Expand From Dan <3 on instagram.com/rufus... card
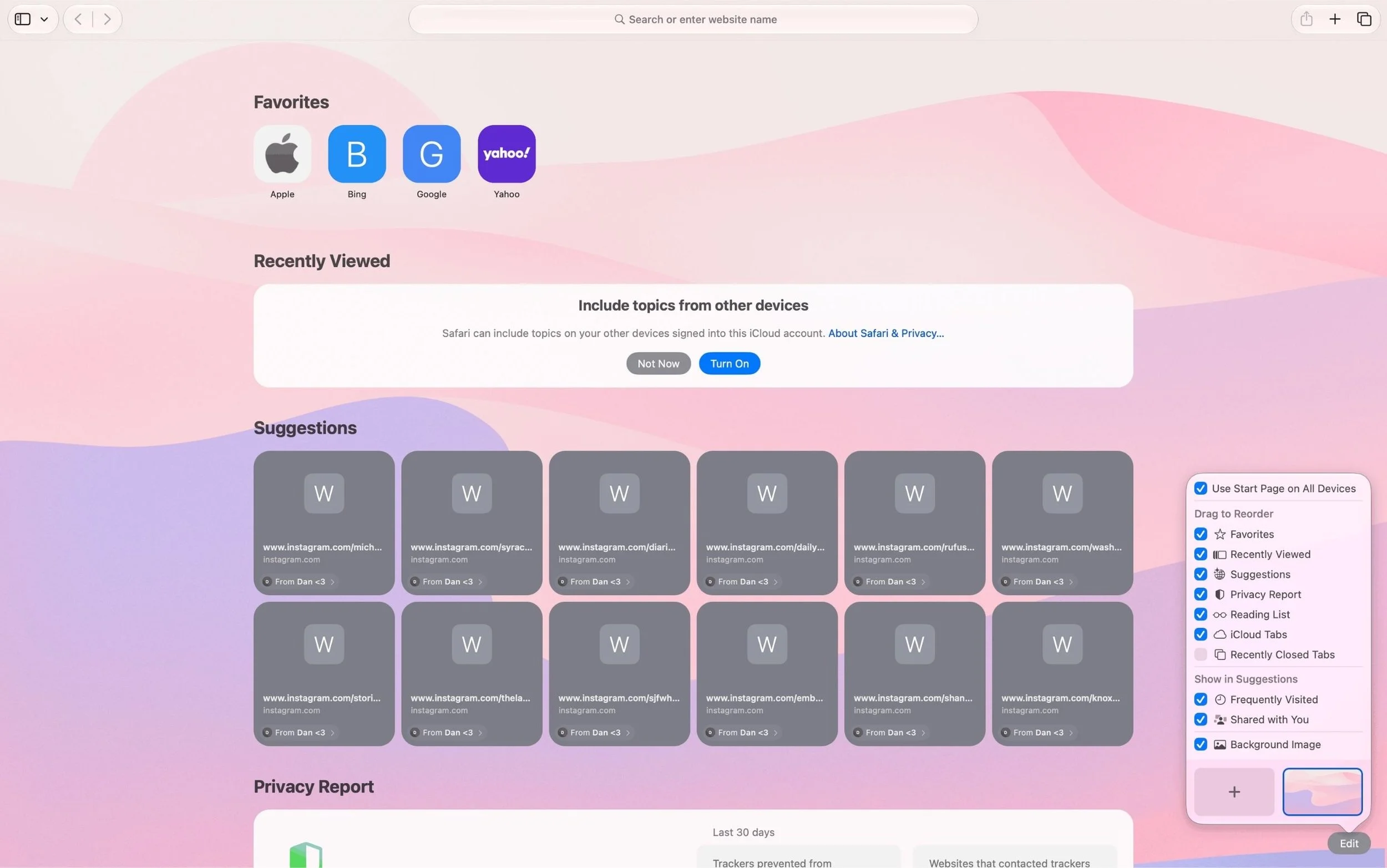 coord(890,582)
